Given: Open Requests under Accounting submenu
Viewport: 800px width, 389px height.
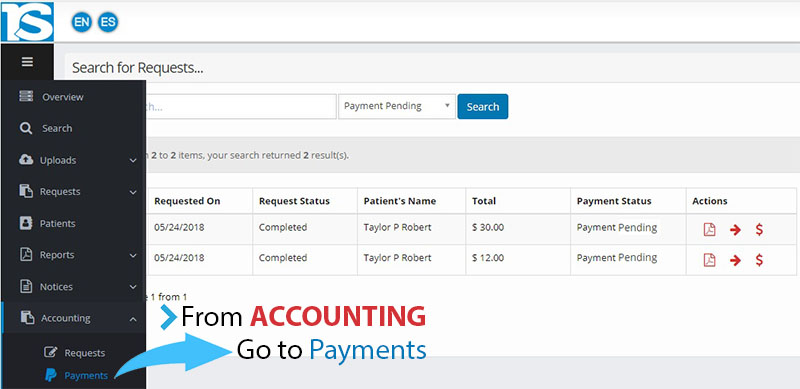Looking at the screenshot, I should click(75, 353).
